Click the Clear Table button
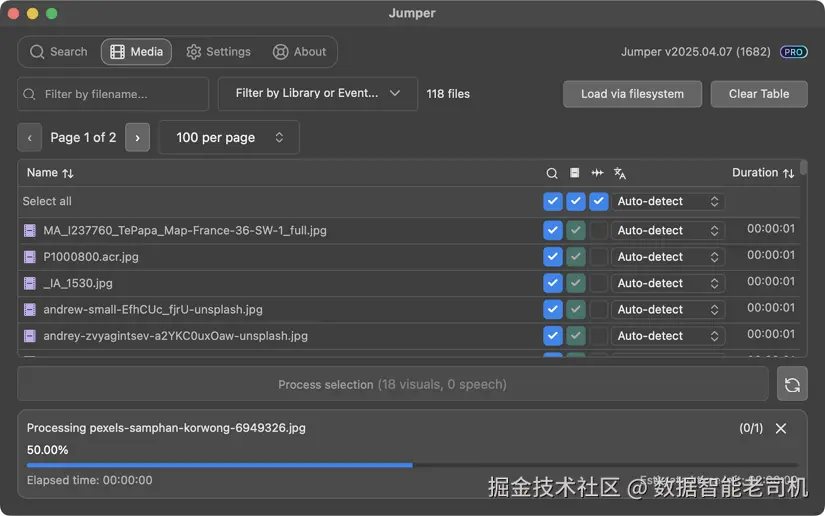The width and height of the screenshot is (825, 516). (x=759, y=94)
